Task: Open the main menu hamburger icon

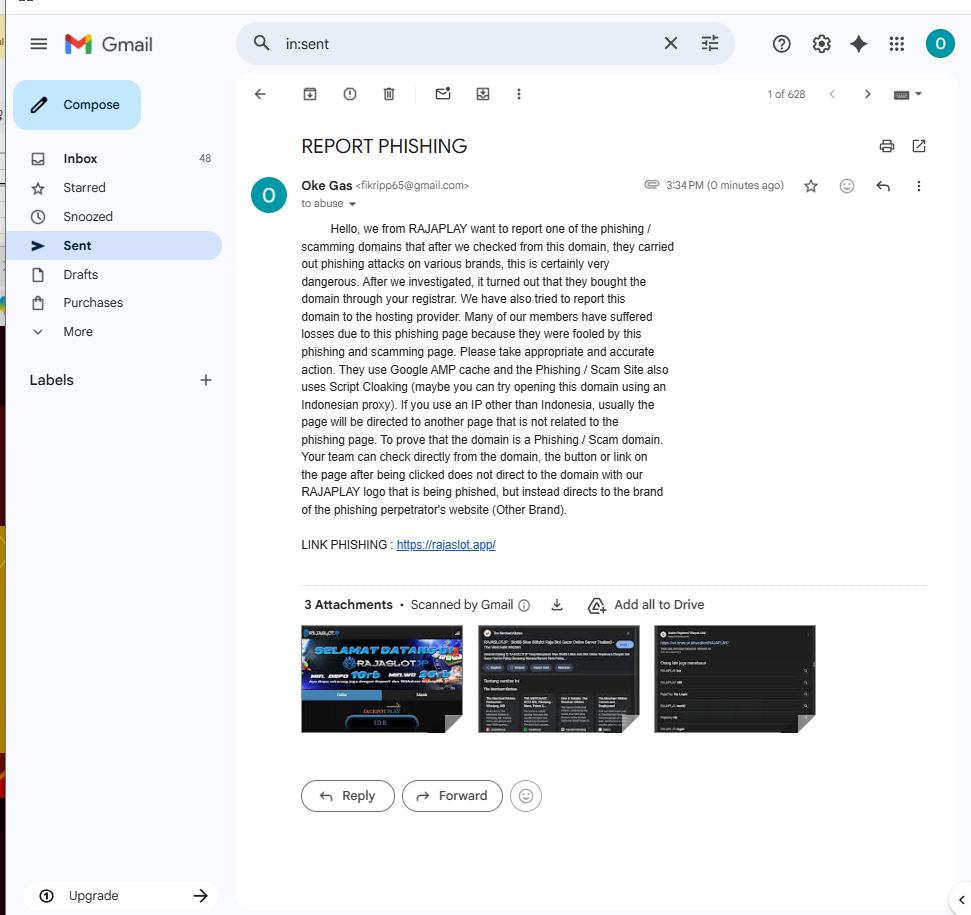Action: [38, 44]
